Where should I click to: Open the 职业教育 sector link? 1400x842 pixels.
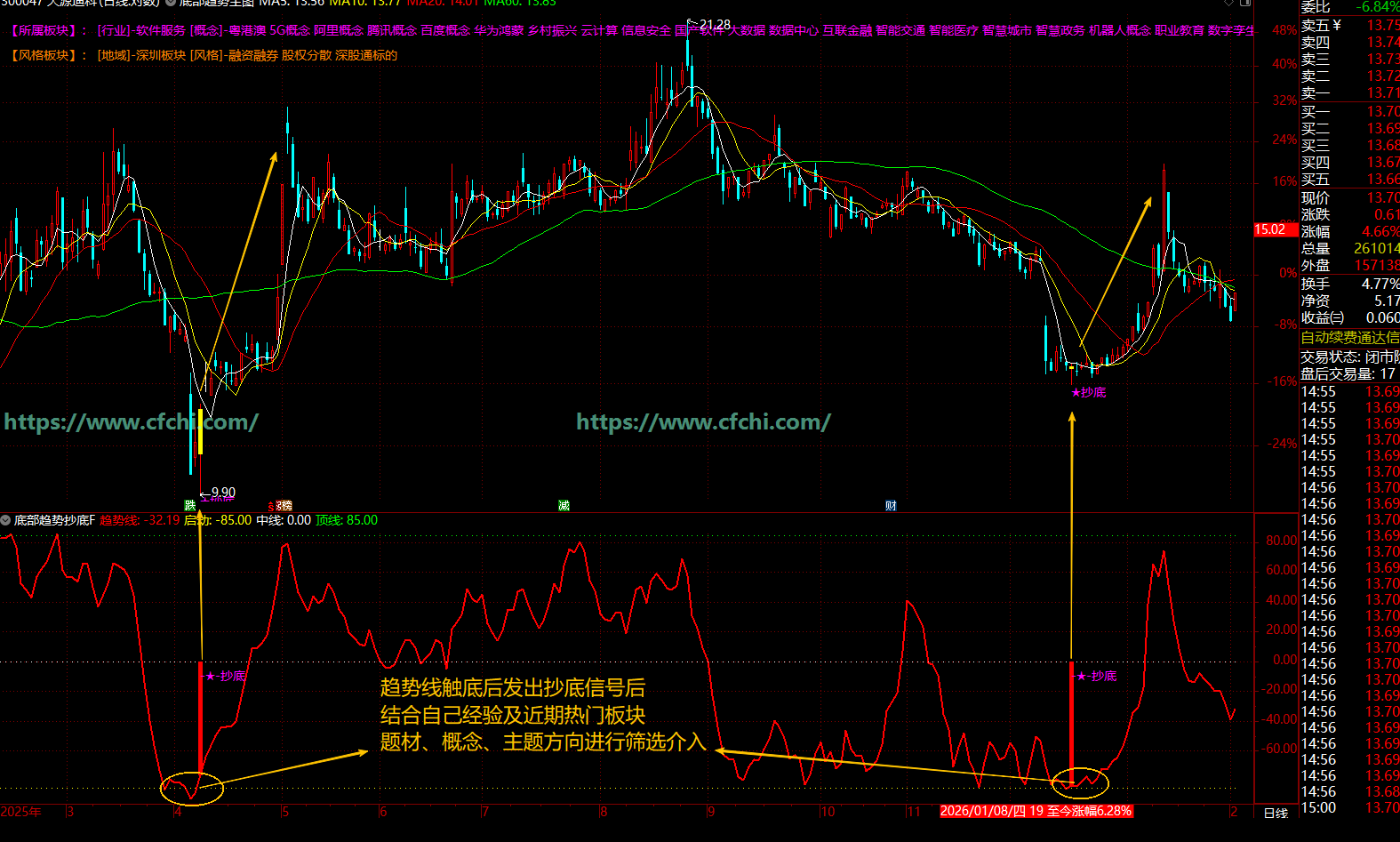1180,30
